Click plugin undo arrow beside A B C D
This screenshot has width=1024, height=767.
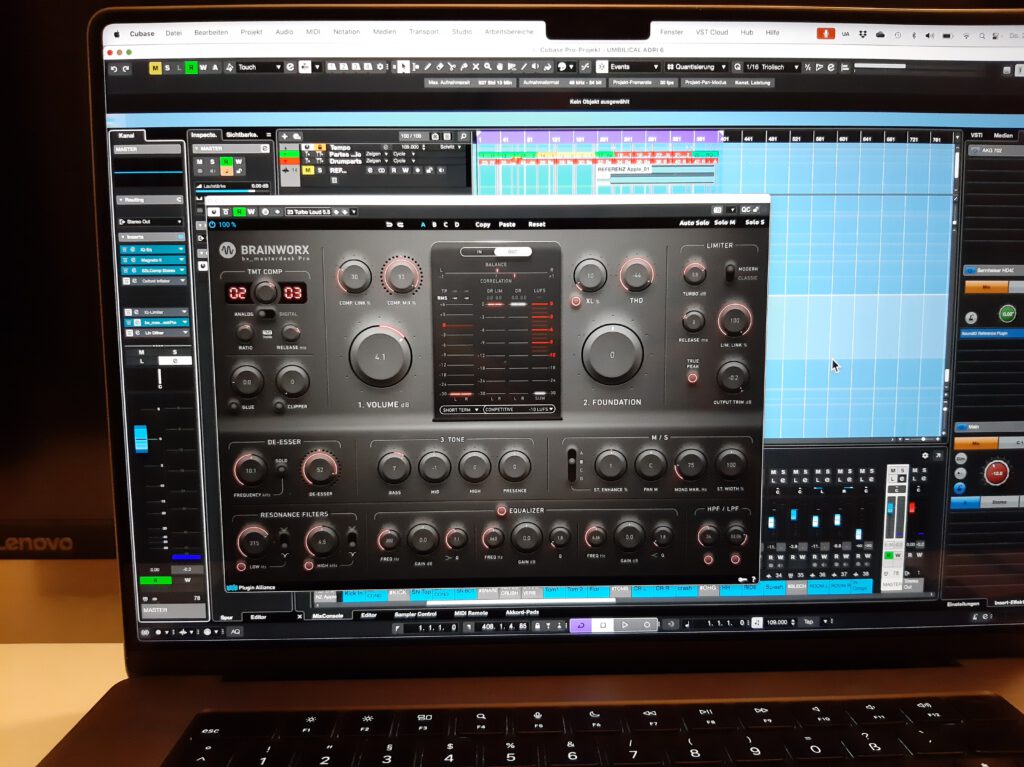pyautogui.click(x=389, y=224)
